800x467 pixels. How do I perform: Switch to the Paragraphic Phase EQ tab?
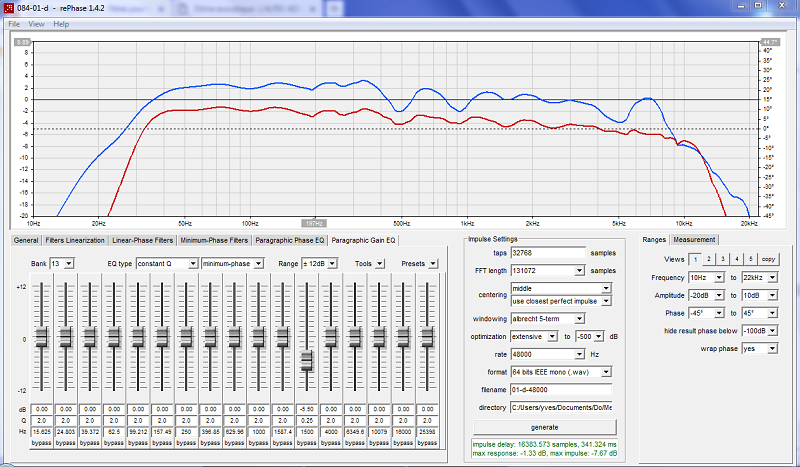[x=290, y=240]
